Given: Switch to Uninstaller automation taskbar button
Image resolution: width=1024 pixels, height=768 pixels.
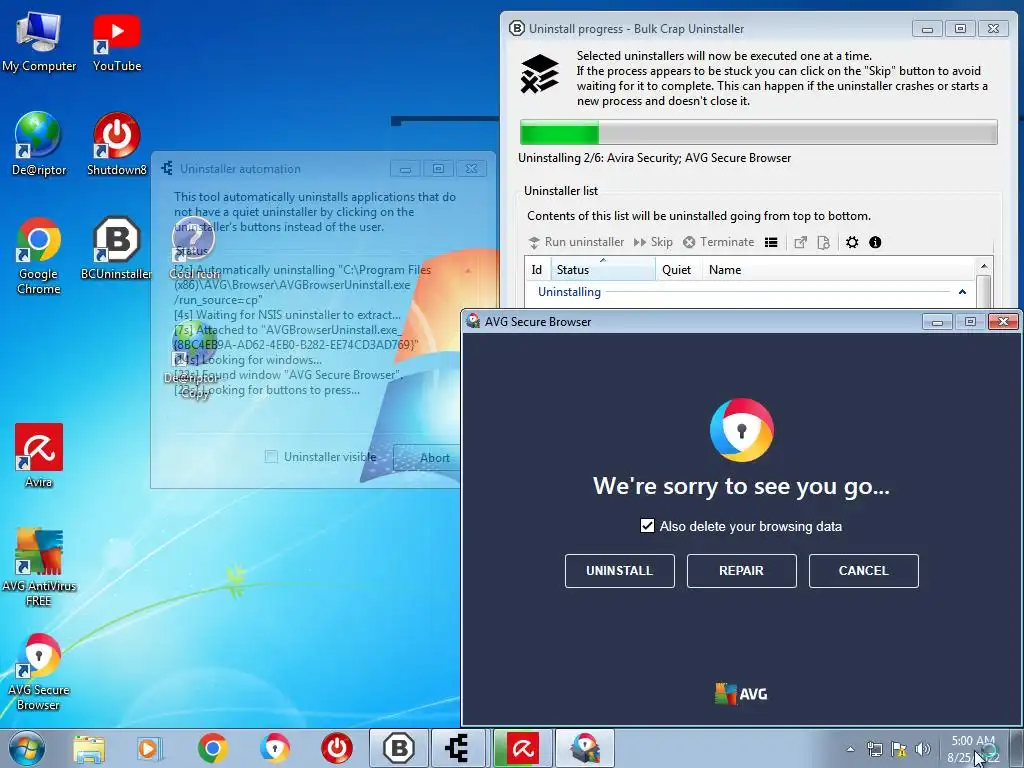Looking at the screenshot, I should point(460,748).
